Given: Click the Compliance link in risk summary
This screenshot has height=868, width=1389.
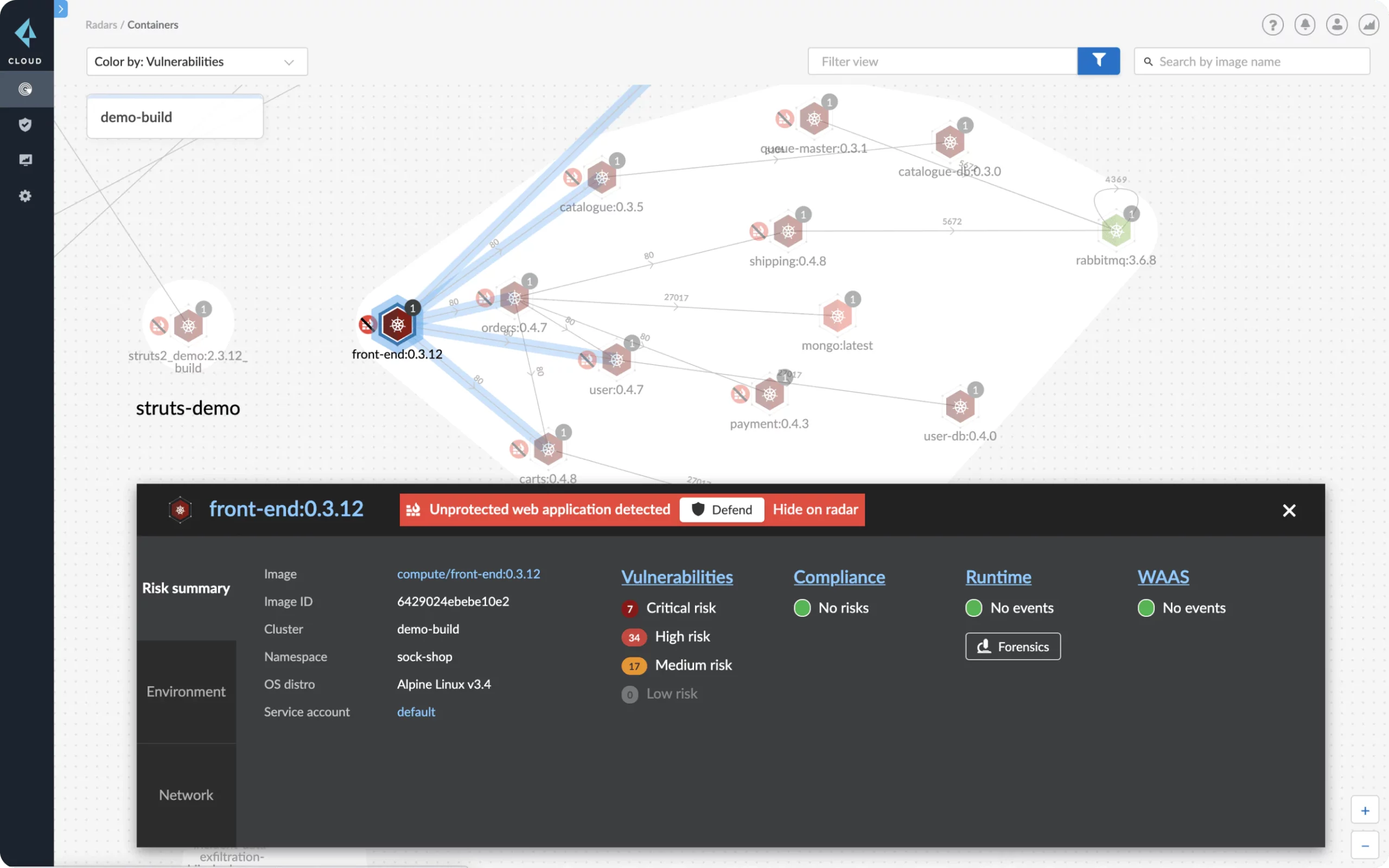Looking at the screenshot, I should tap(838, 576).
